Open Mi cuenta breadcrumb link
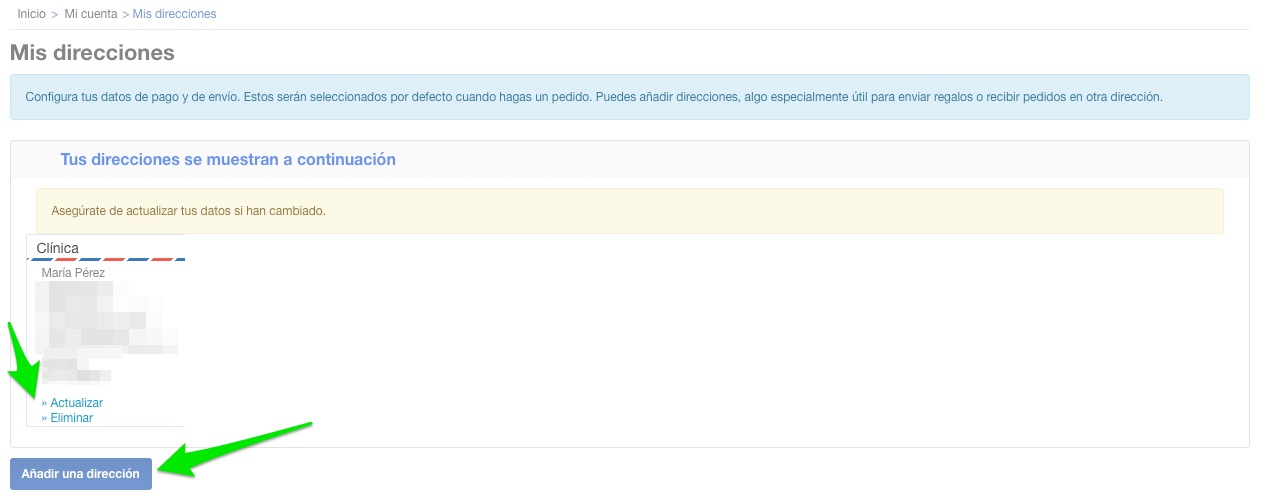This screenshot has width=1262, height=493. [91, 14]
